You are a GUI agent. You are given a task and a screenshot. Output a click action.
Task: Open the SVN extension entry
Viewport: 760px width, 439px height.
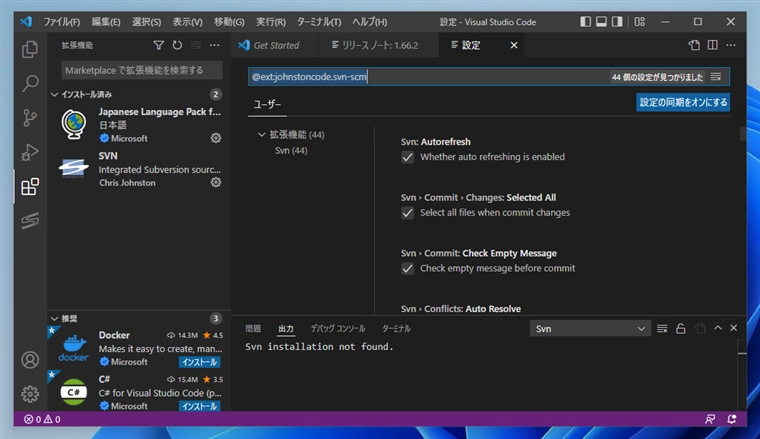[139, 169]
